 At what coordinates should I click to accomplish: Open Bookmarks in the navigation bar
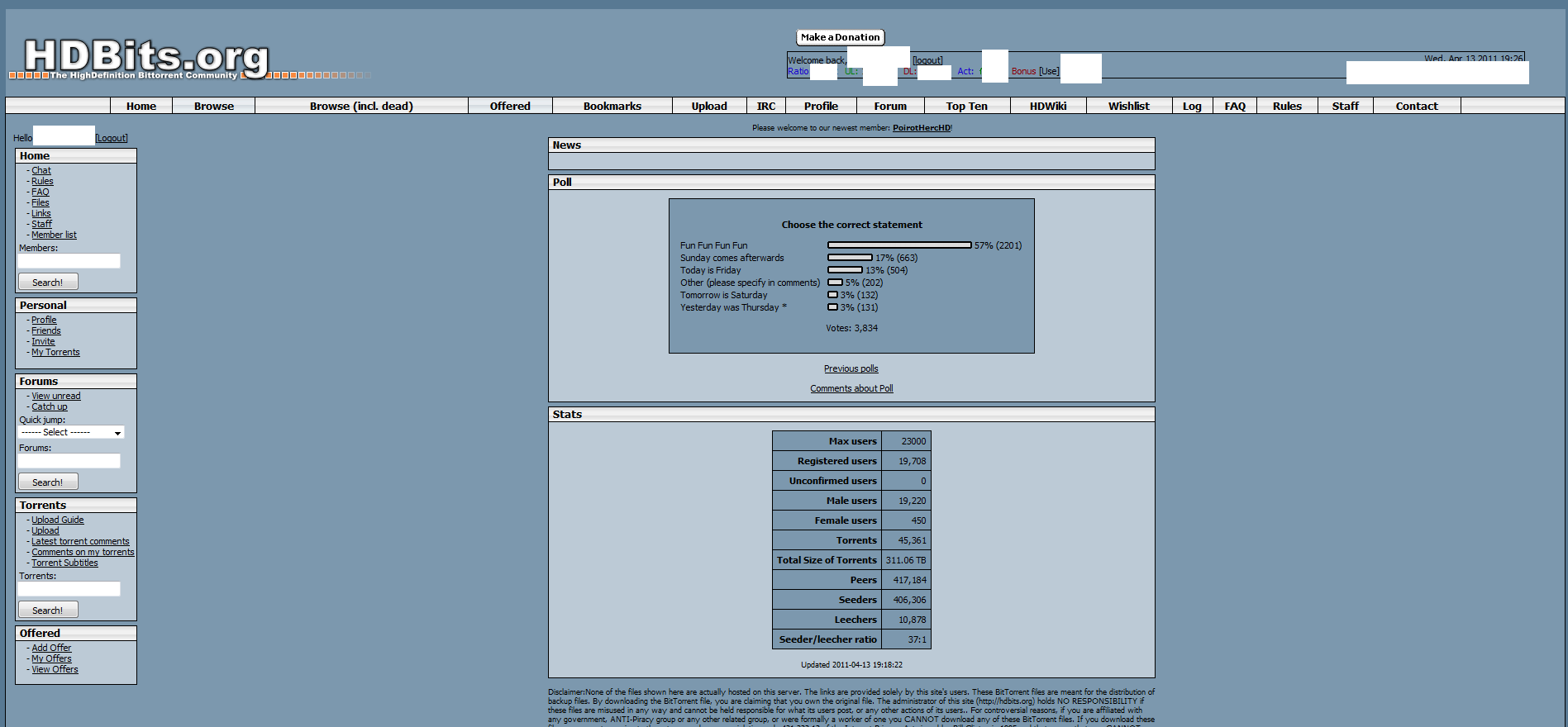click(x=612, y=106)
